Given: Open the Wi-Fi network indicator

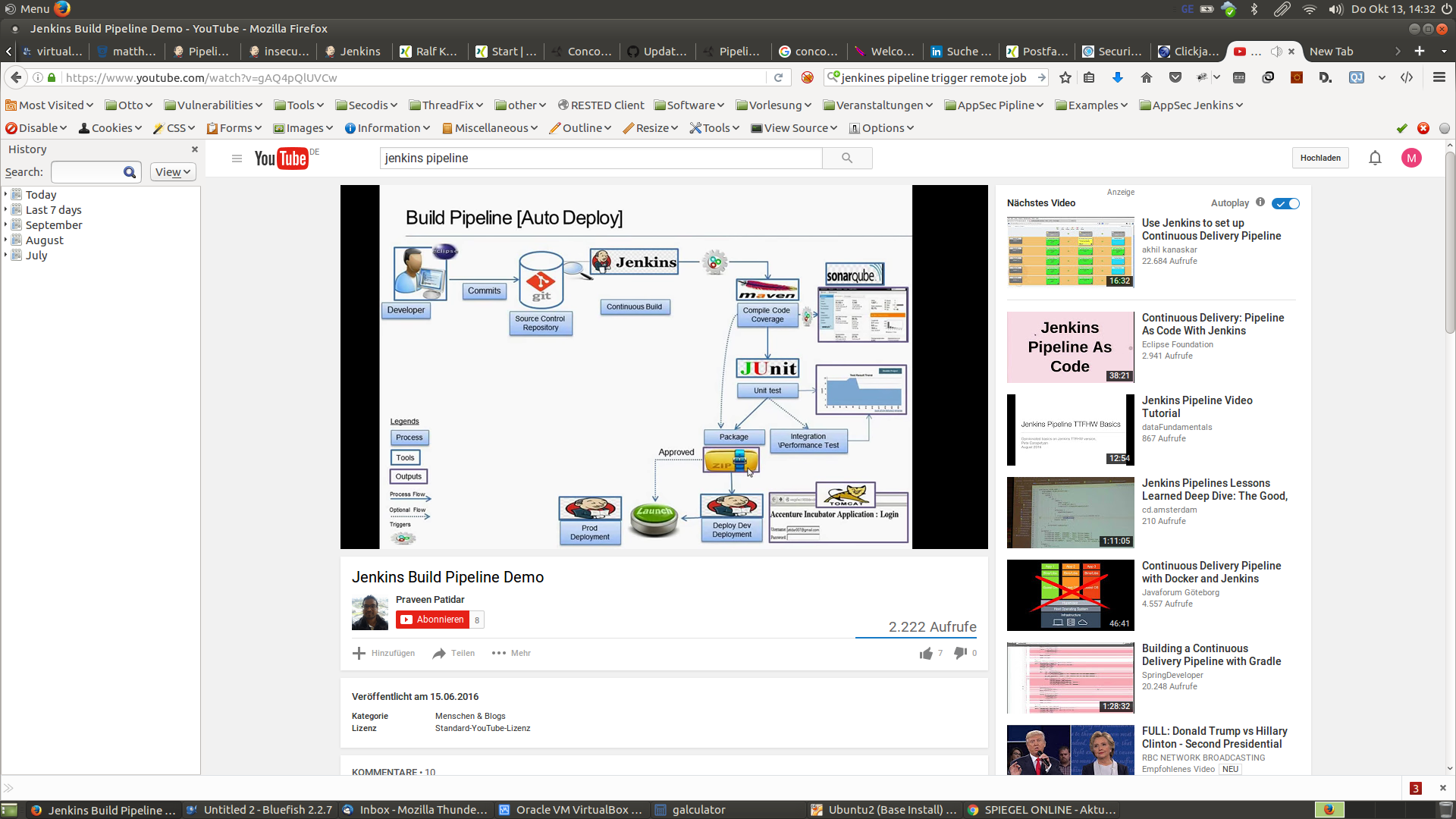Looking at the screenshot, I should click(1310, 9).
